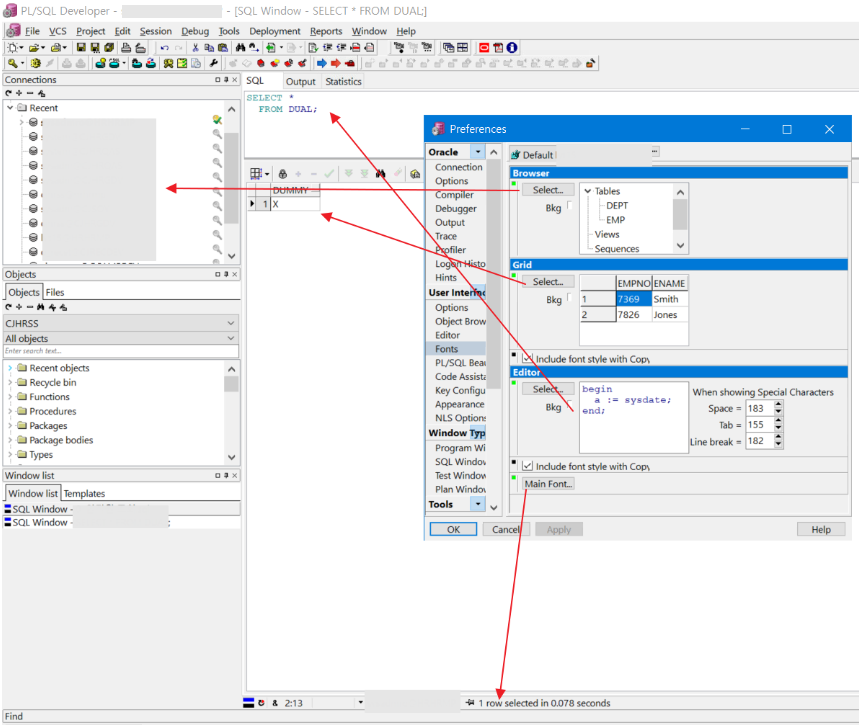Click refresh icon in Connections panel toolbar
This screenshot has width=859, height=725.
point(8,93)
